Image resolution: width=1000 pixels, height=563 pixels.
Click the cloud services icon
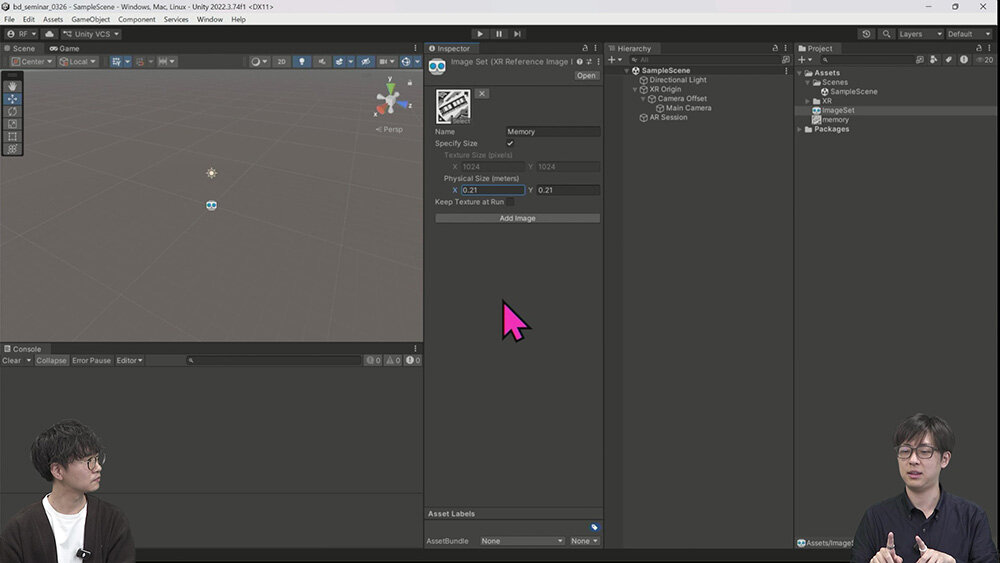[x=50, y=34]
